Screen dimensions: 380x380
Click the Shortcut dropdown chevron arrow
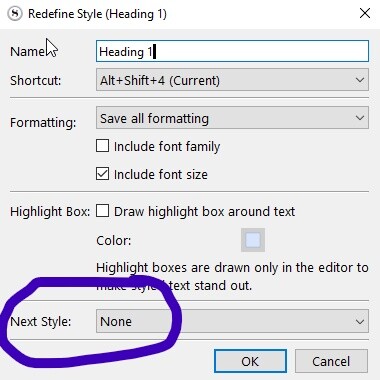click(360, 80)
